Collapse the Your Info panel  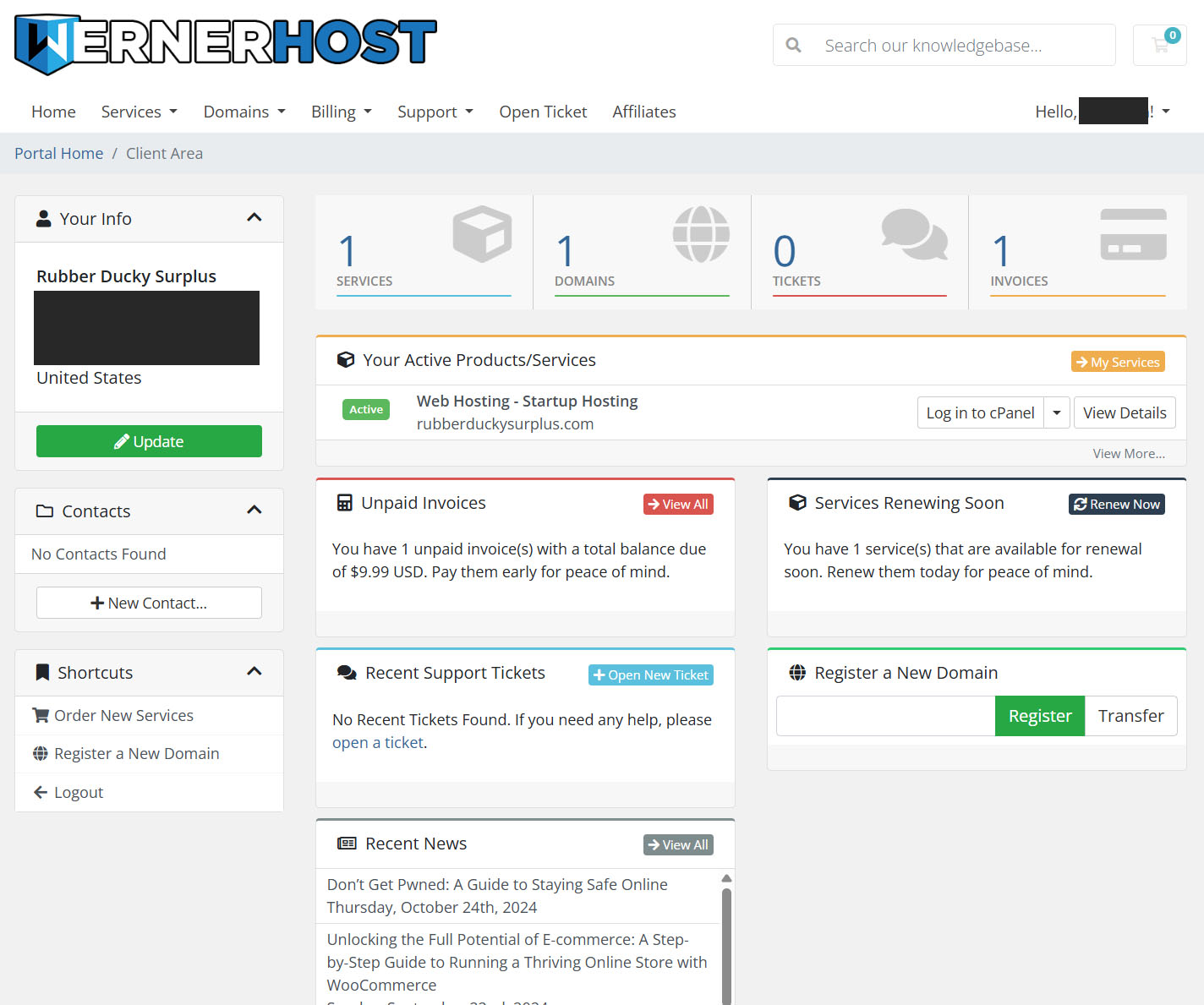[x=254, y=218]
